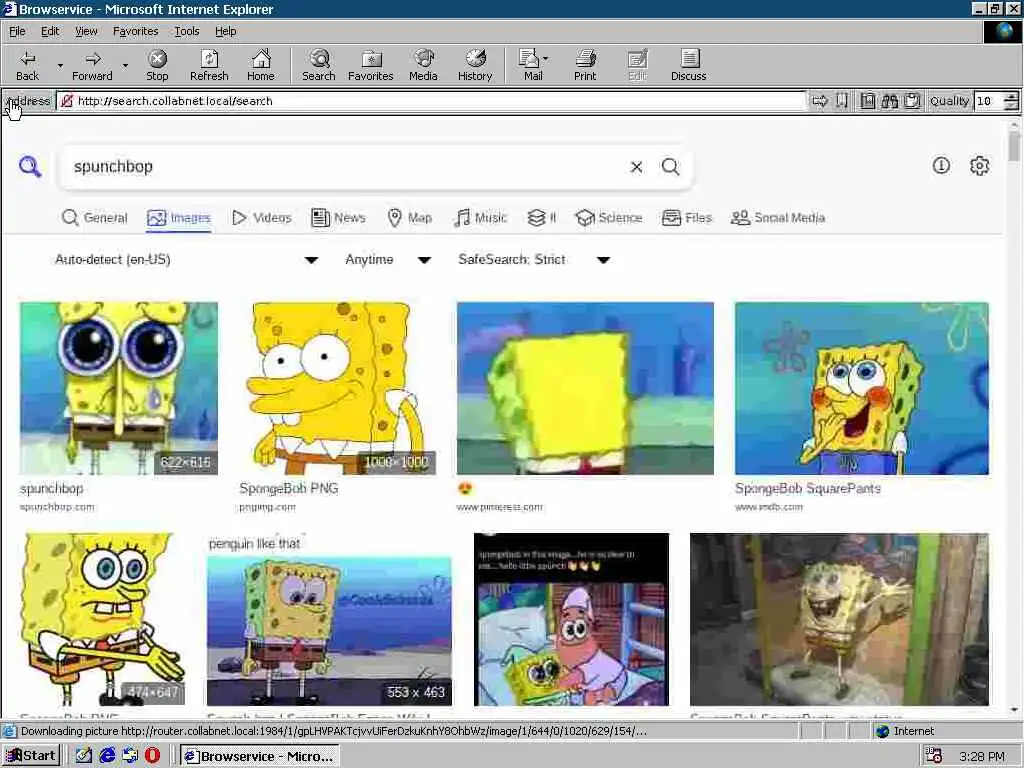
Task: Open the blushing SpongeBob imdb thumbnail
Action: pyautogui.click(x=861, y=388)
